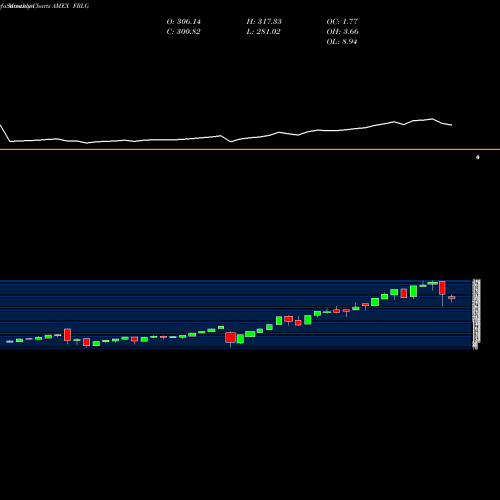Viewport: 500px width, 500px height.
Task: Select the high value H: 317.33
Action: click(264, 22)
